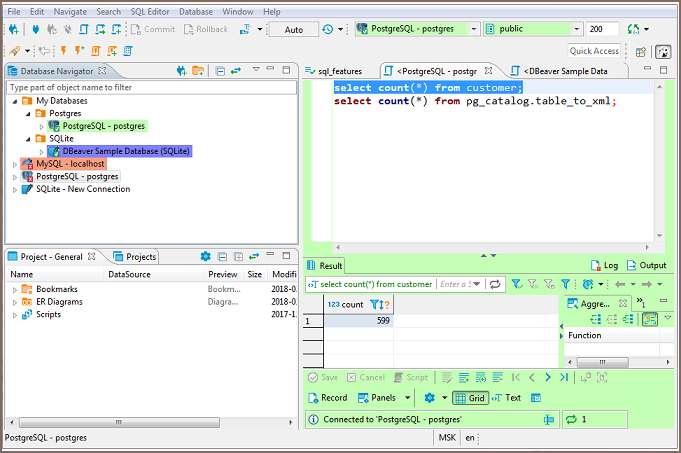The image size is (681, 453).
Task: Open the public schema dropdown
Action: coord(532,29)
